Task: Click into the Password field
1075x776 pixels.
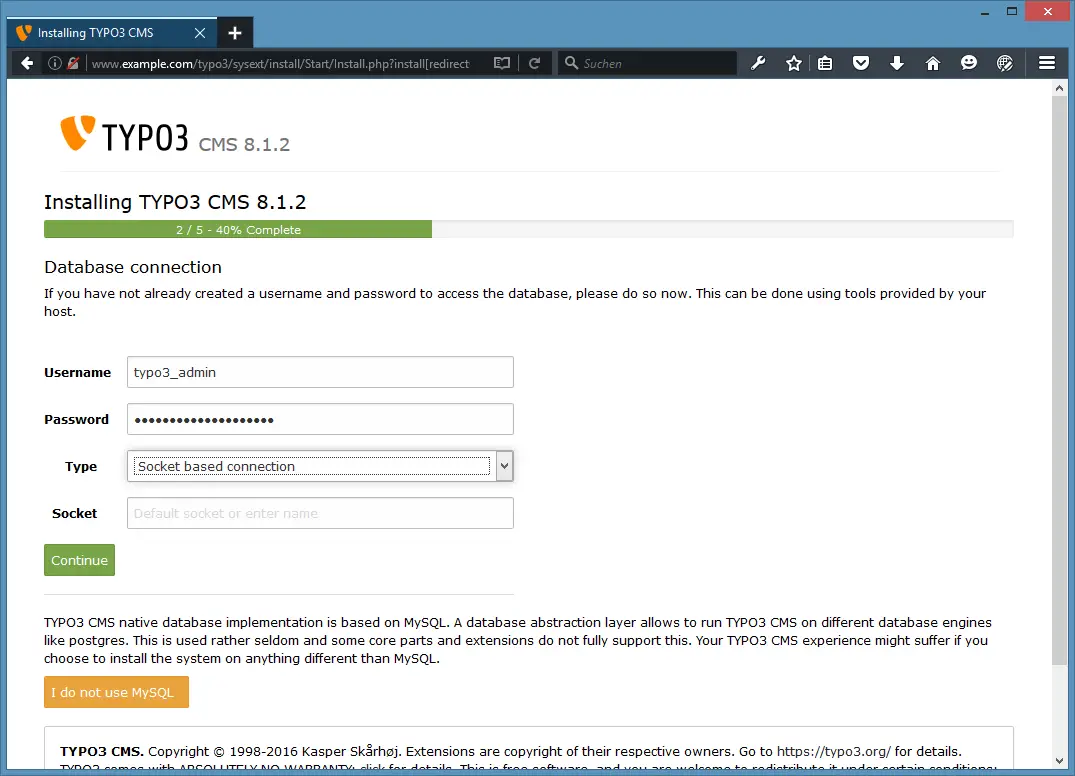Action: (x=320, y=419)
